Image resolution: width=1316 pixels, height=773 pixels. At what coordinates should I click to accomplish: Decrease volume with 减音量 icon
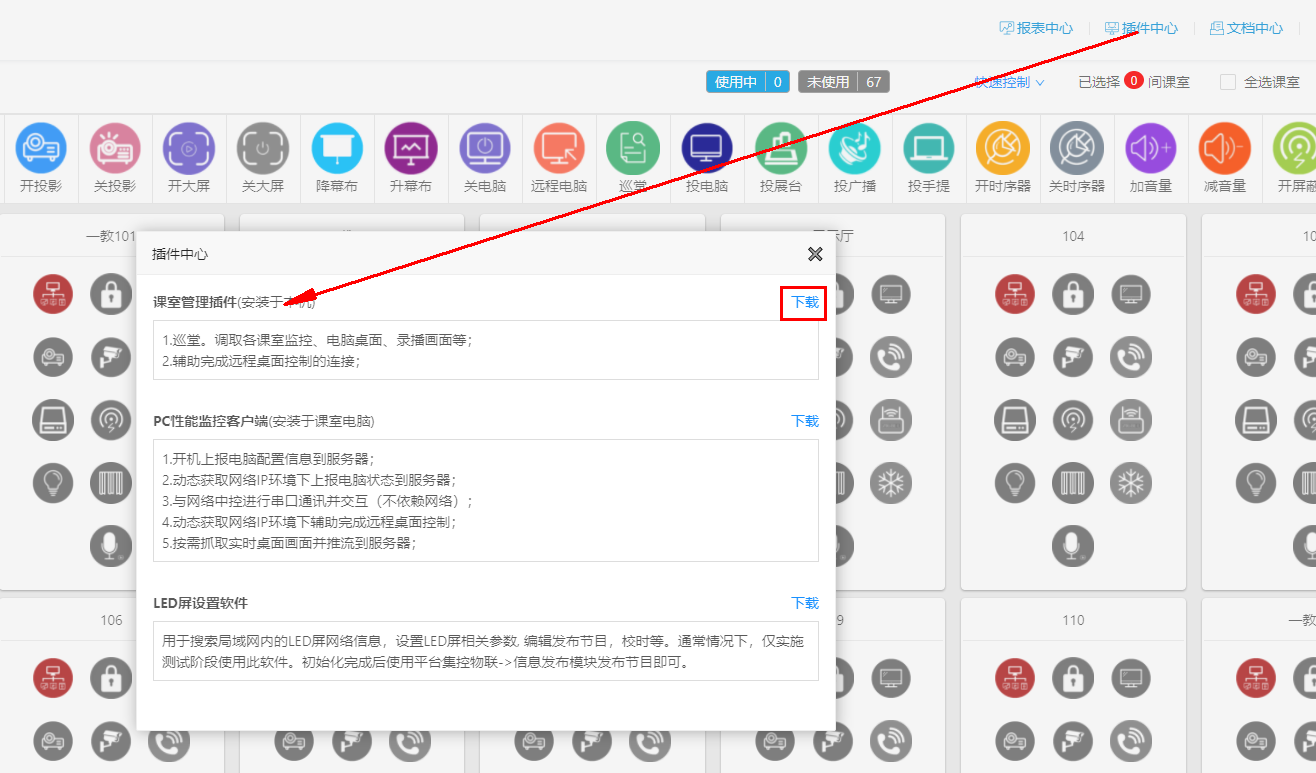(x=1225, y=148)
